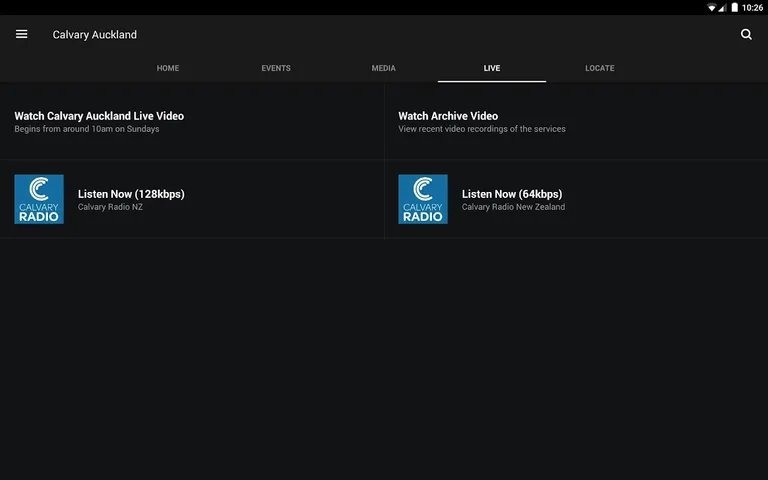Open the hamburger navigation menu
The image size is (768, 480).
(x=22, y=34)
